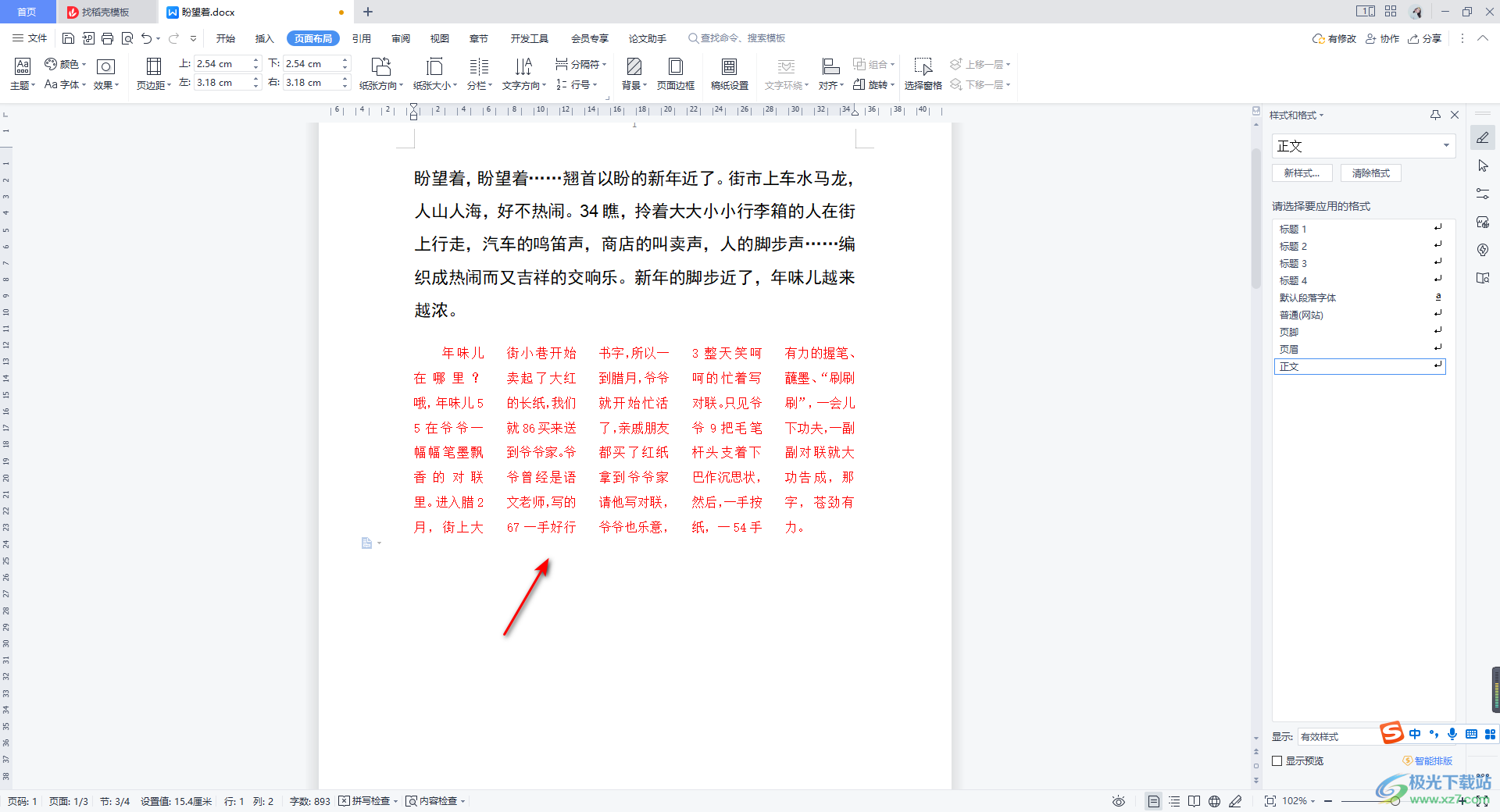This screenshot has width=1500, height=812.
Task: Click the 分享 button
Action: [1425, 38]
